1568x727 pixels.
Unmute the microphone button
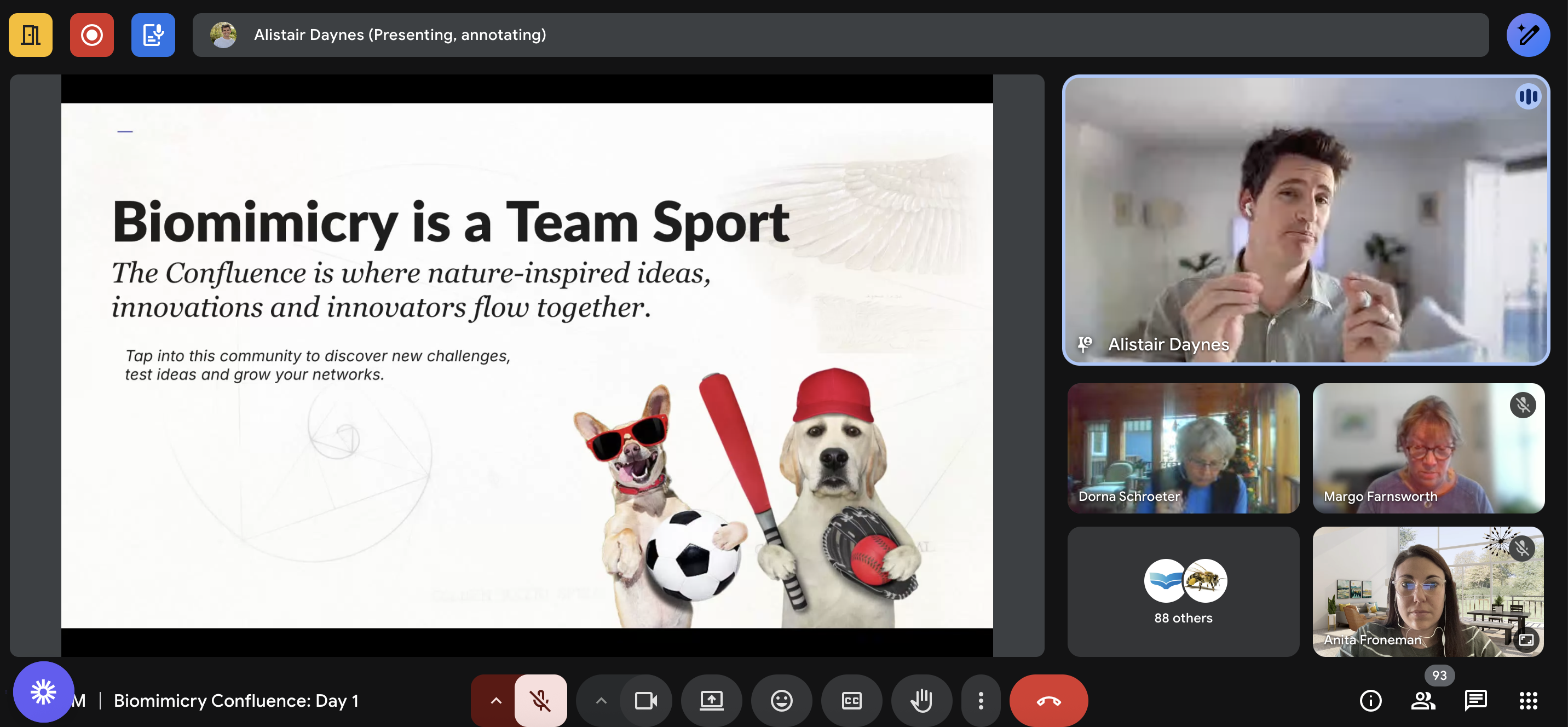(540, 700)
